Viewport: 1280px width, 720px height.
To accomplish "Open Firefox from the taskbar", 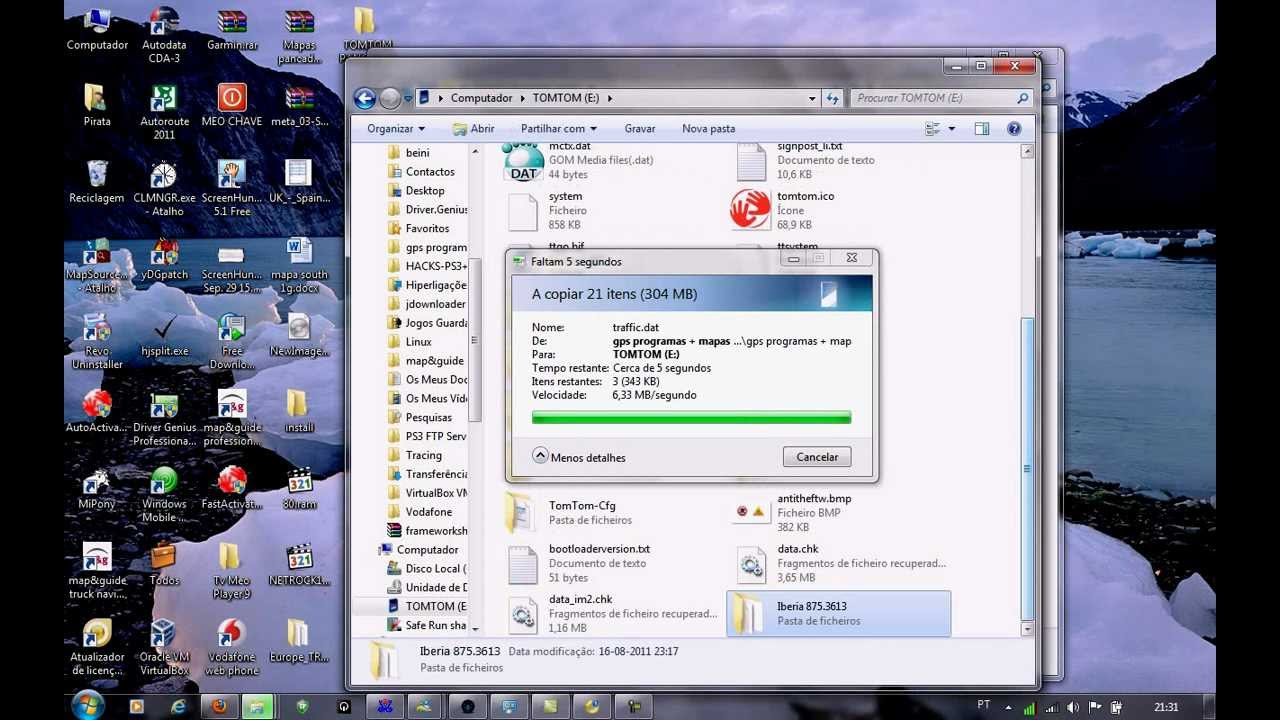I will 218,706.
